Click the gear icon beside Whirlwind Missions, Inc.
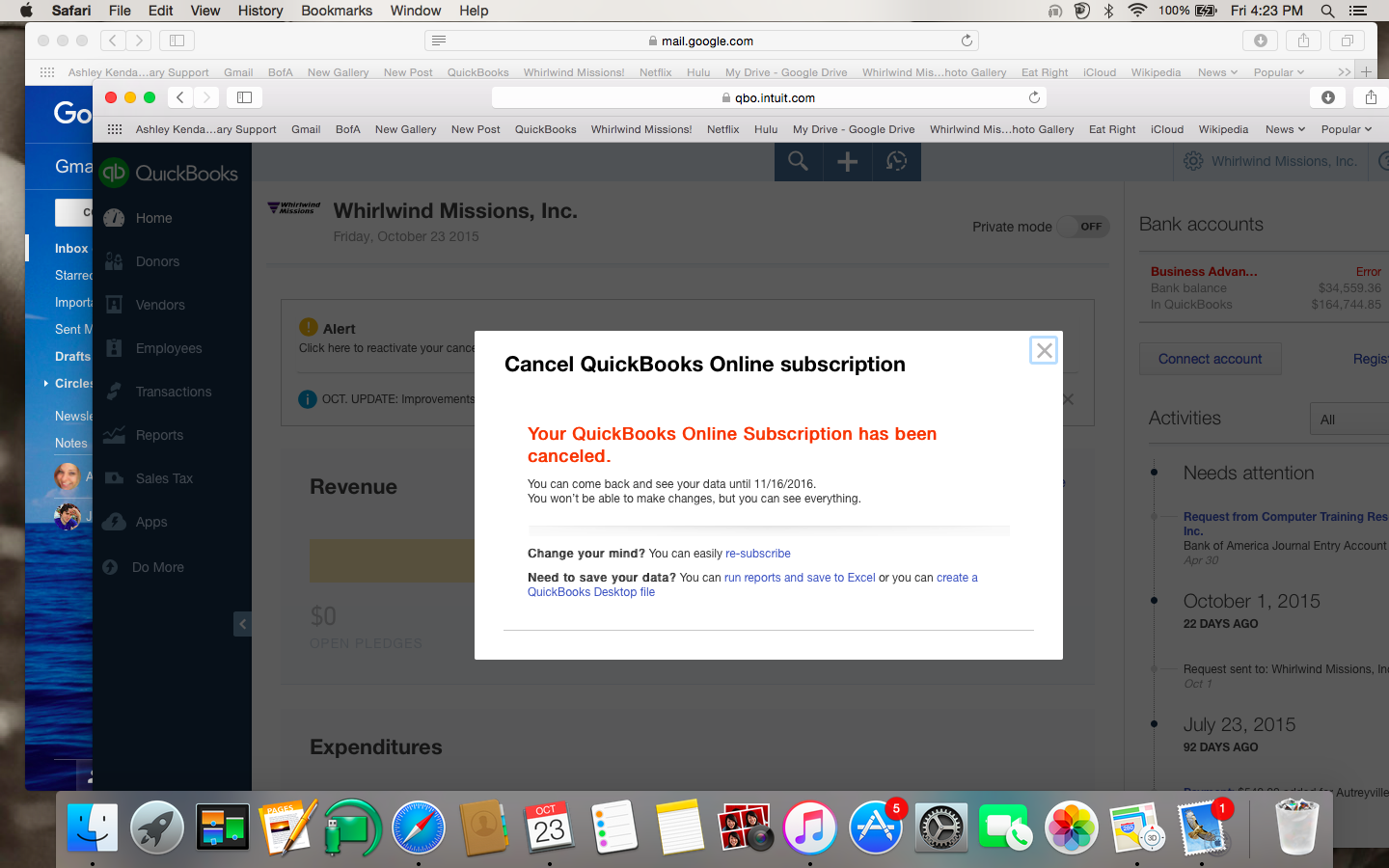1389x868 pixels. tap(1193, 161)
